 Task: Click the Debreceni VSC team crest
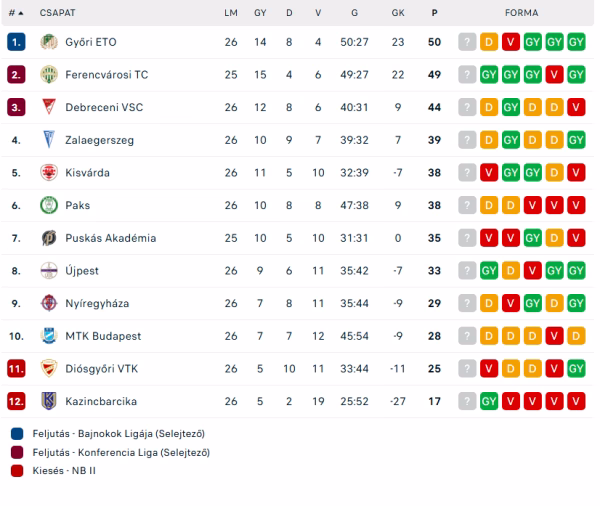49,107
